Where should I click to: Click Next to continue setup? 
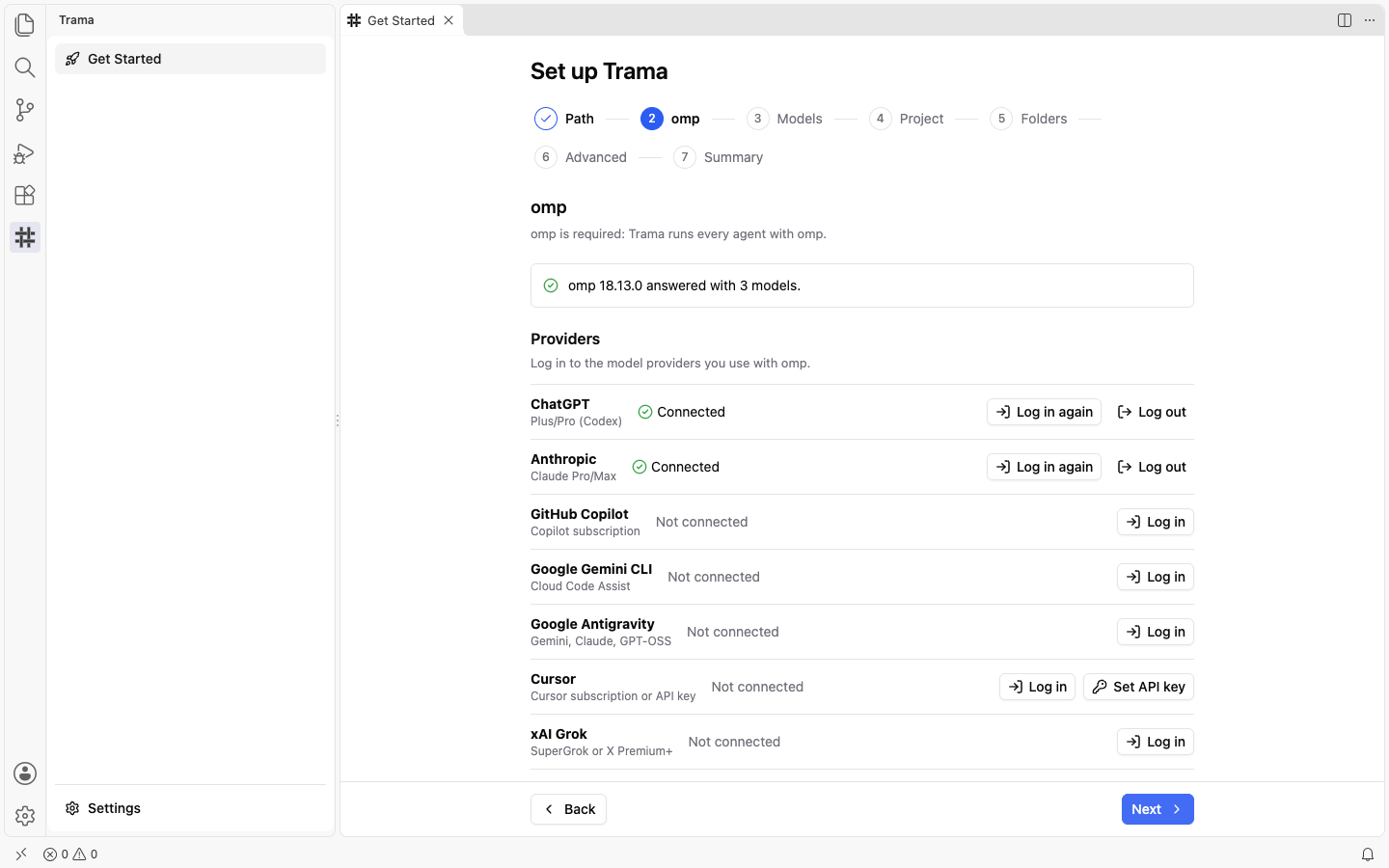(1157, 809)
